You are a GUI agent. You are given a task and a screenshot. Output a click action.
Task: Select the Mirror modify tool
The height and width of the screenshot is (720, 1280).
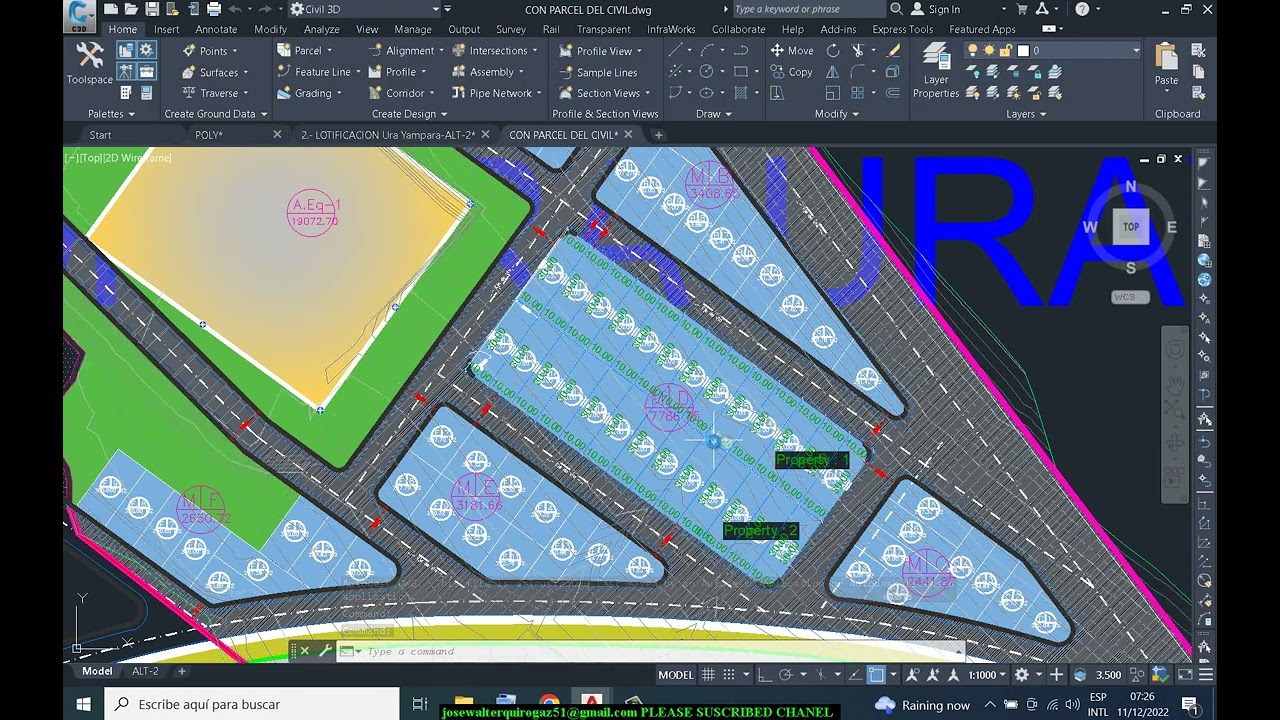point(833,71)
